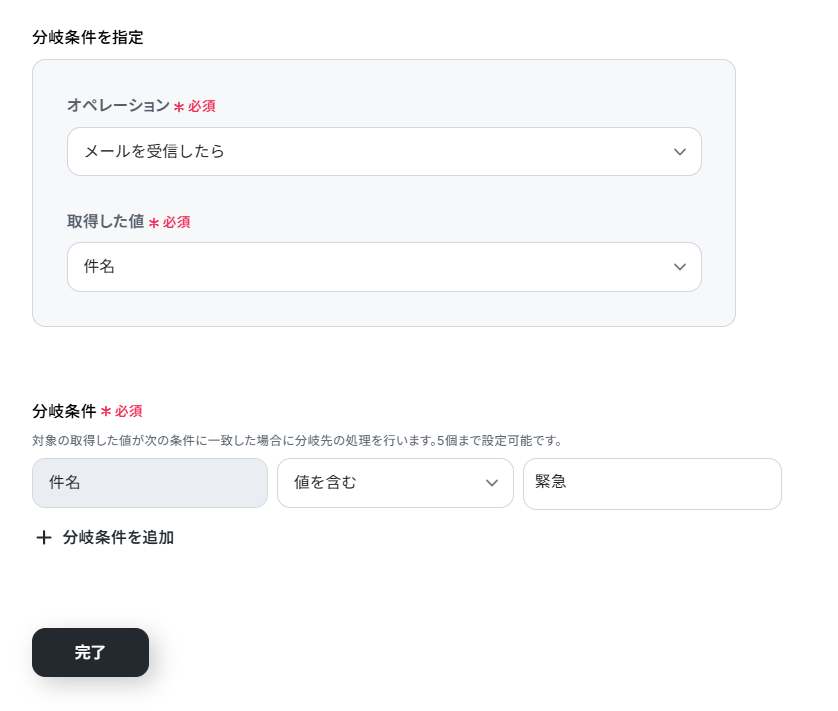The image size is (838, 711).
Task: Click the description text mentioning 5個まで設定可能
Action: coord(297,440)
